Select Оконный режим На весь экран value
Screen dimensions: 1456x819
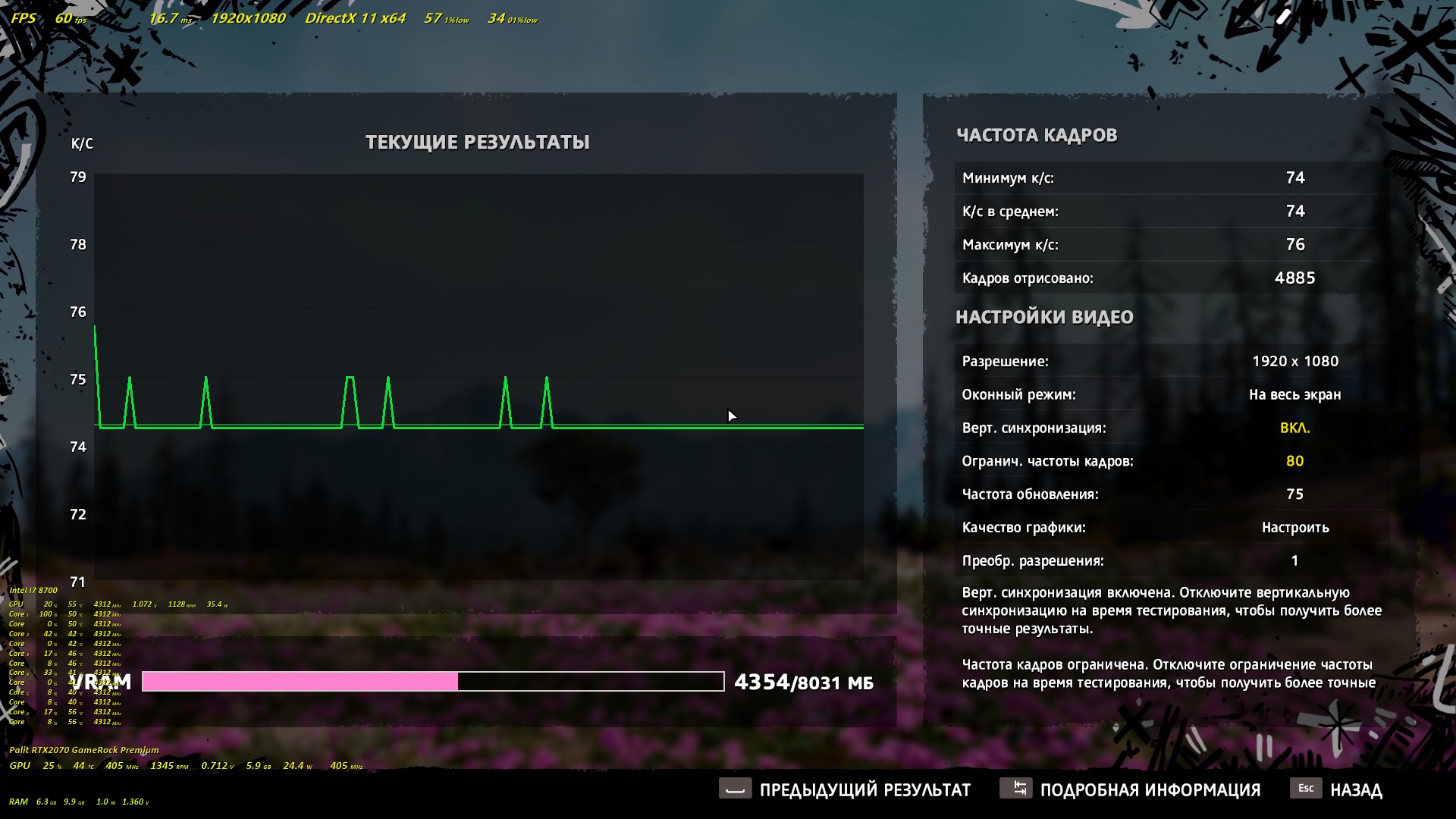coord(1294,394)
